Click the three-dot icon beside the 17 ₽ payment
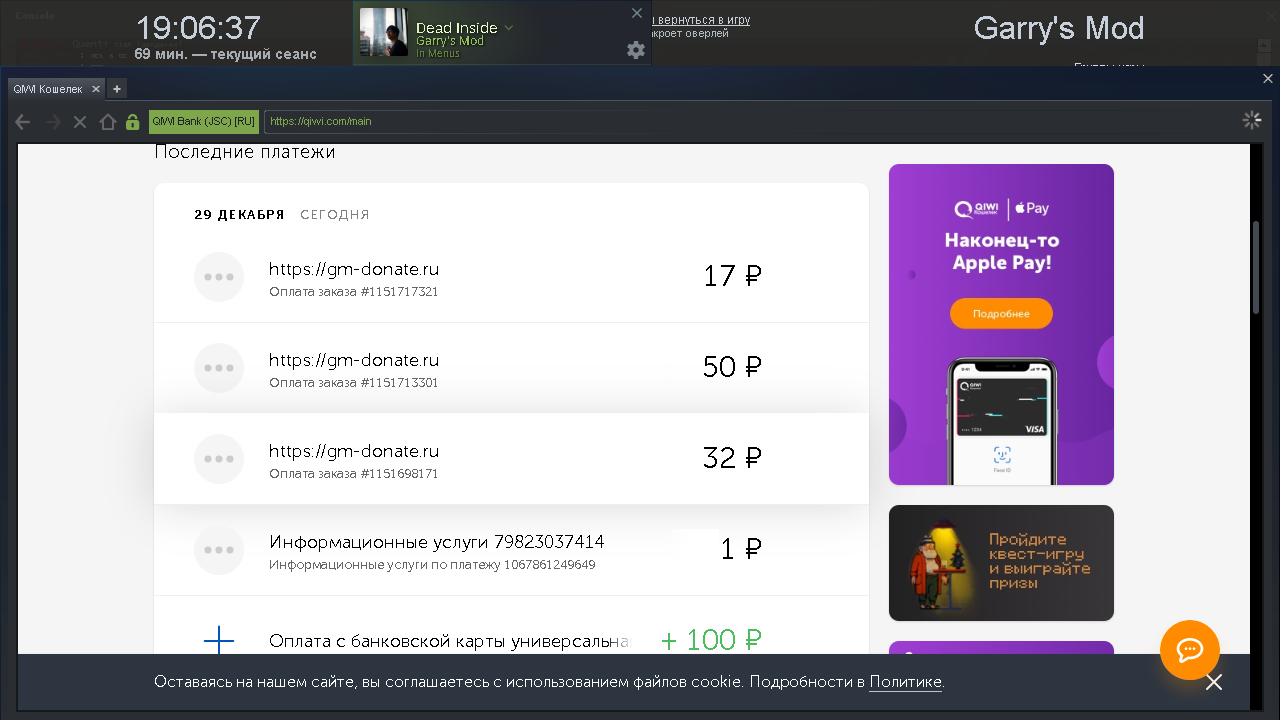This screenshot has width=1280, height=720. 218,277
